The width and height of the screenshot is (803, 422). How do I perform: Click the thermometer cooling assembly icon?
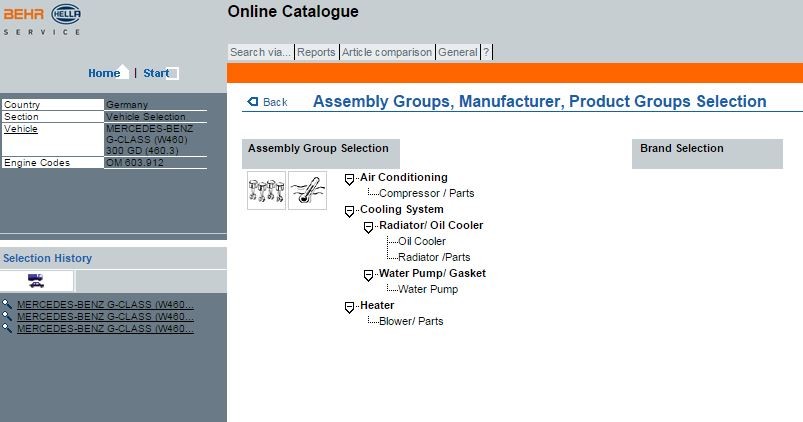(x=308, y=190)
